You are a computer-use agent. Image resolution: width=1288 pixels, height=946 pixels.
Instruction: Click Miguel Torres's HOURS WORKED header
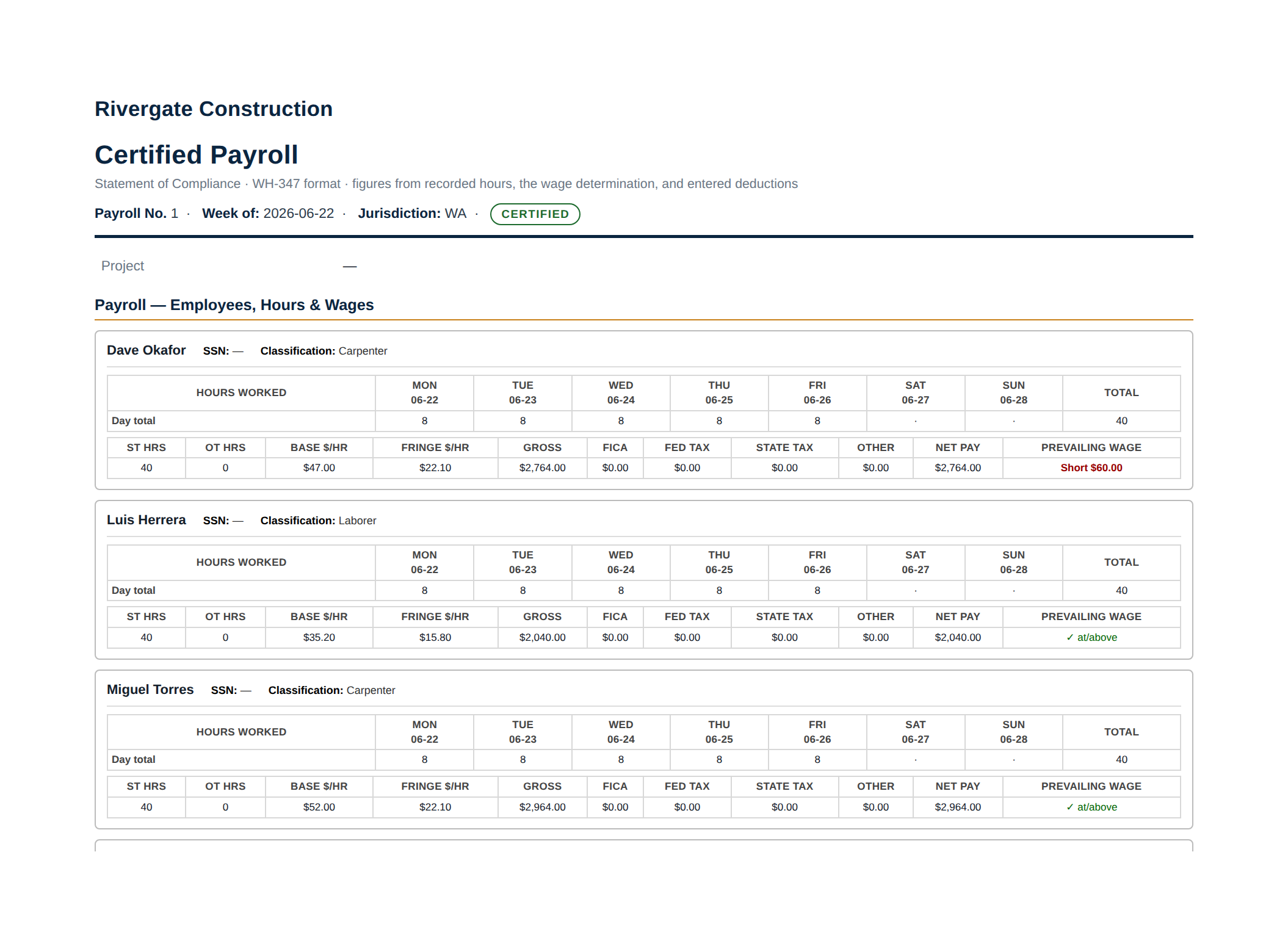241,732
